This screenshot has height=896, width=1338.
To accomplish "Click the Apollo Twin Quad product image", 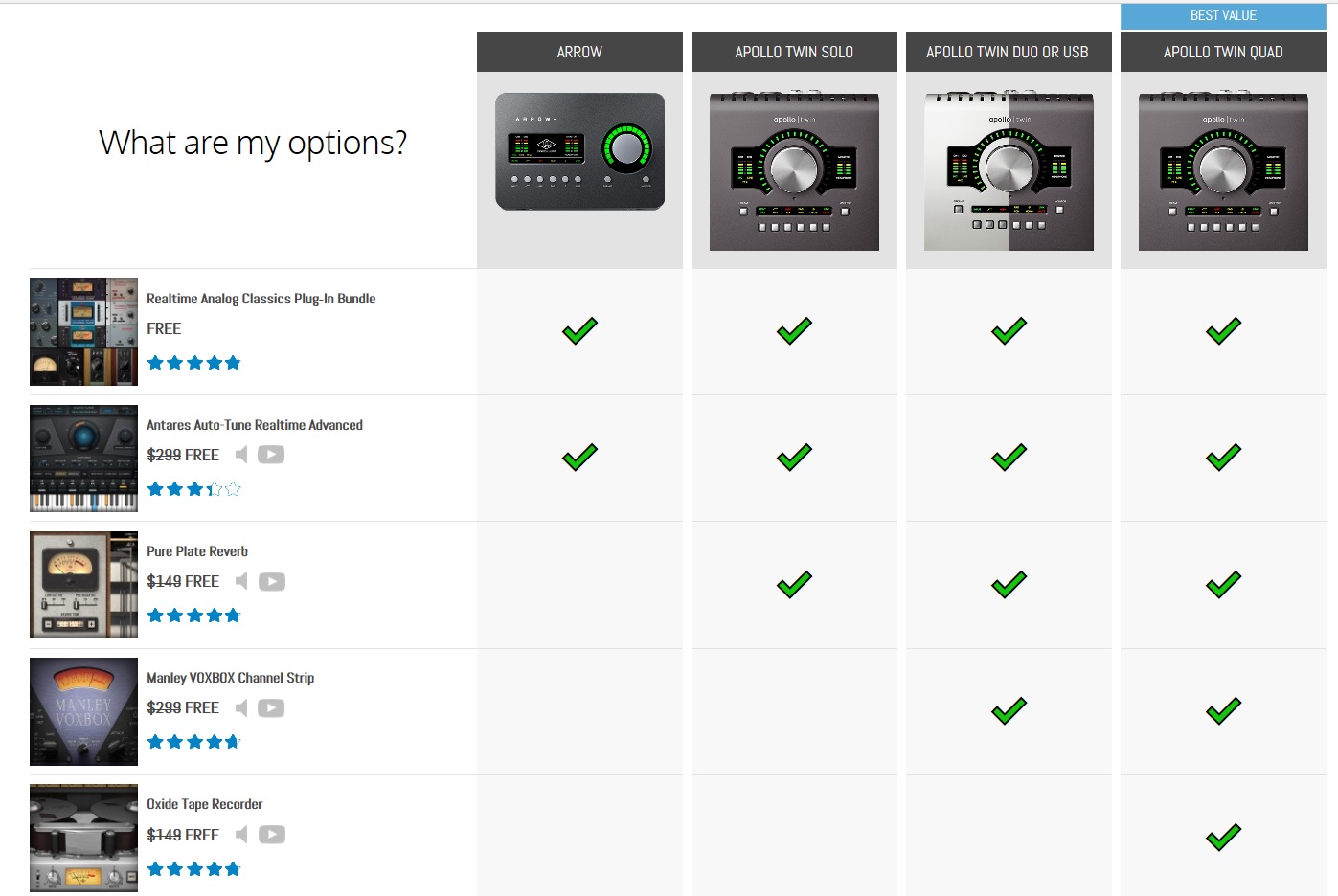I will tap(1223, 170).
